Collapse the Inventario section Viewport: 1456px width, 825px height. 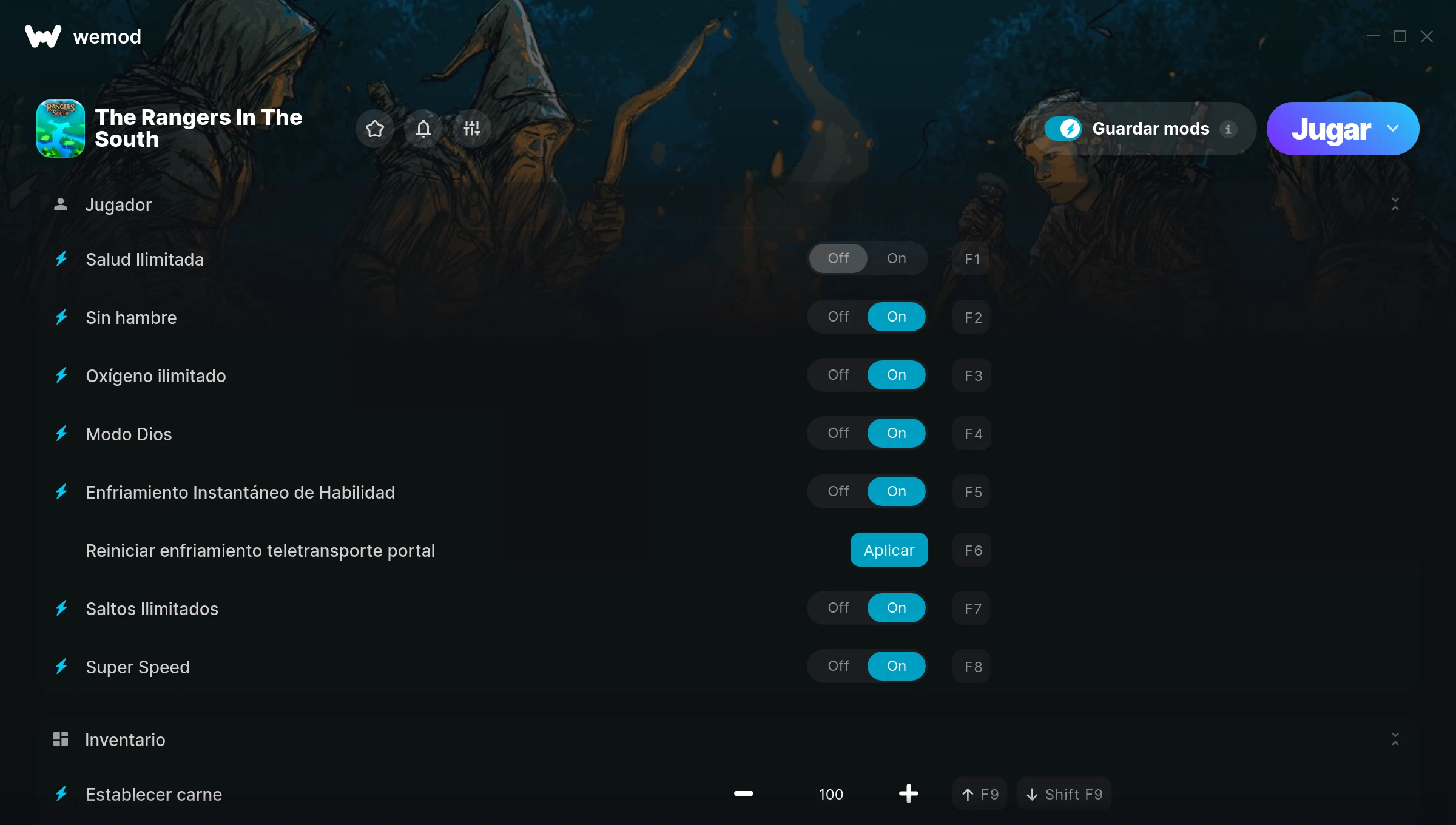point(1395,739)
